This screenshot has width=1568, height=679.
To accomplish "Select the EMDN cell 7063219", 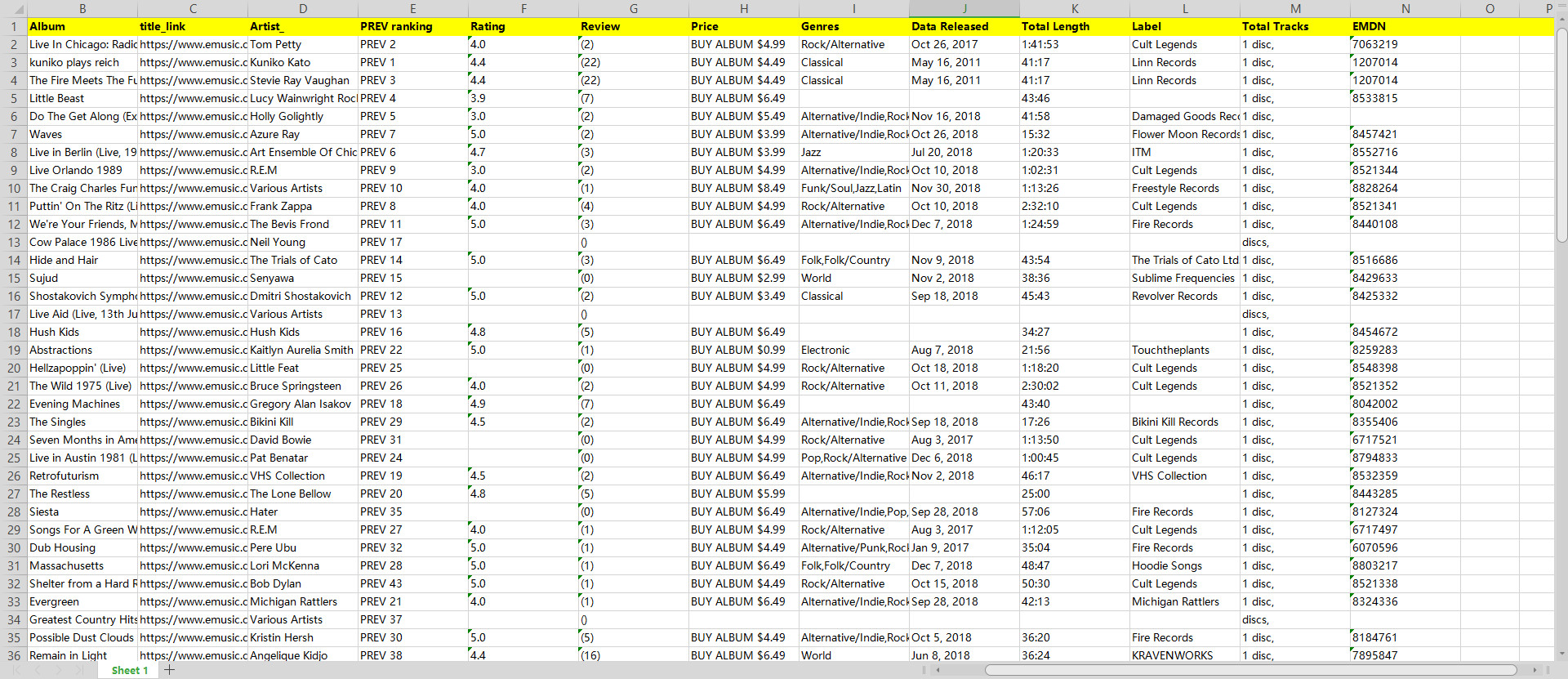I will pyautogui.click(x=1405, y=44).
